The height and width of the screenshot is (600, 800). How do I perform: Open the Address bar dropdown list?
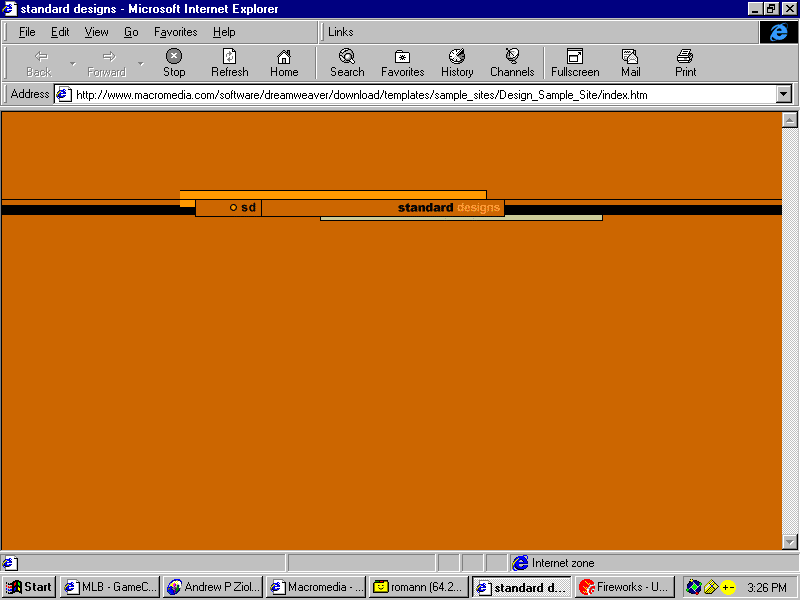click(784, 94)
